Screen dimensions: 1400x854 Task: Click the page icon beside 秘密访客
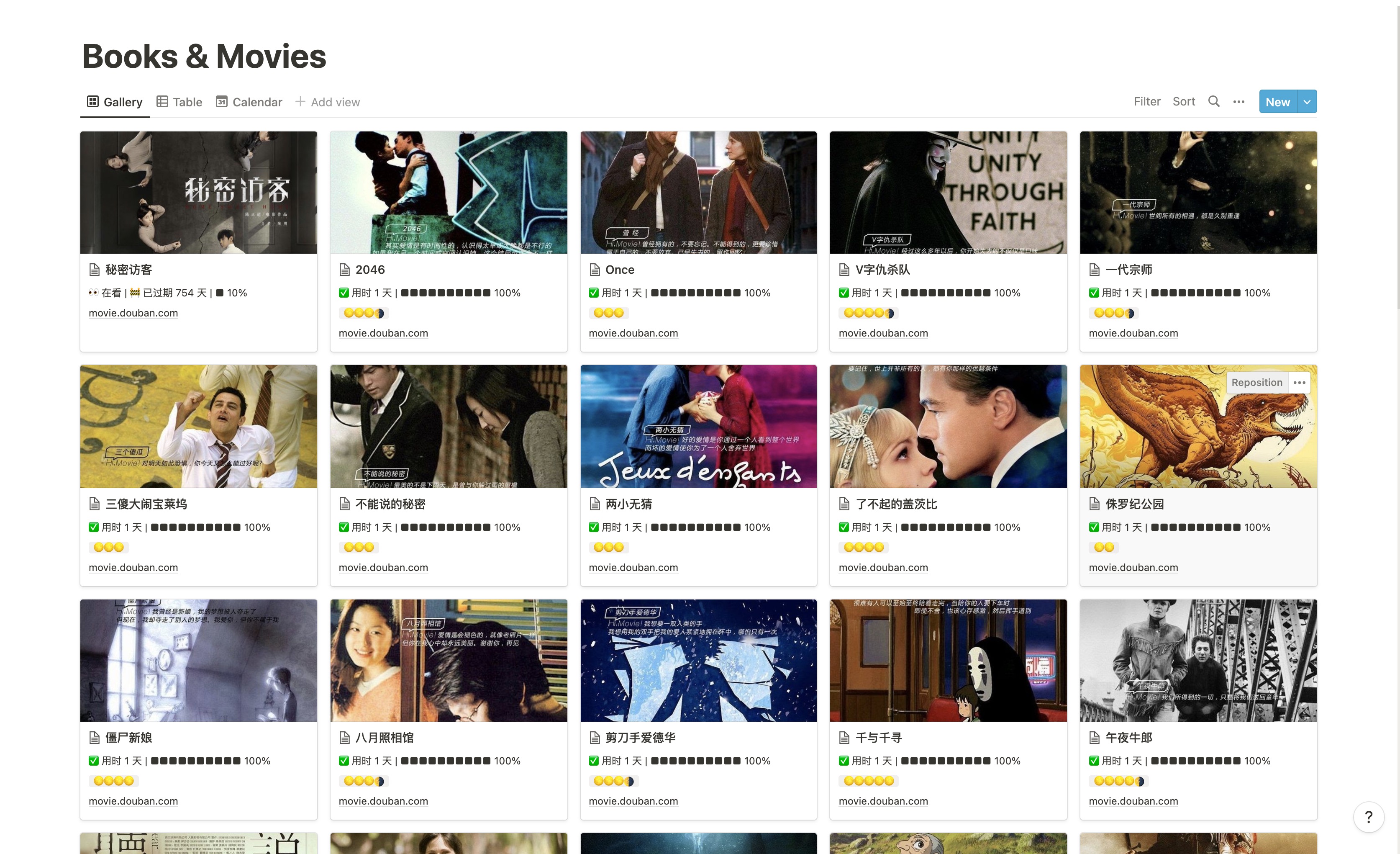click(x=94, y=270)
